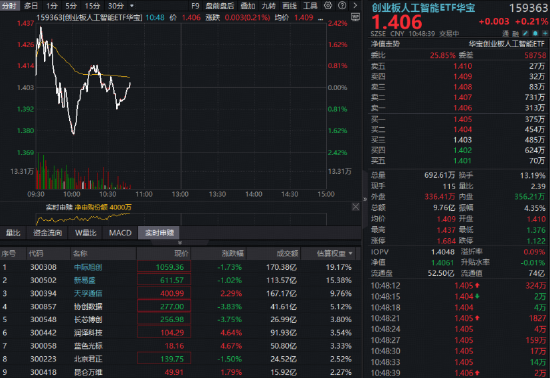Image resolution: width=550 pixels, height=378 pixels.
Task: Open the F9 deep data view
Action: (195, 6)
